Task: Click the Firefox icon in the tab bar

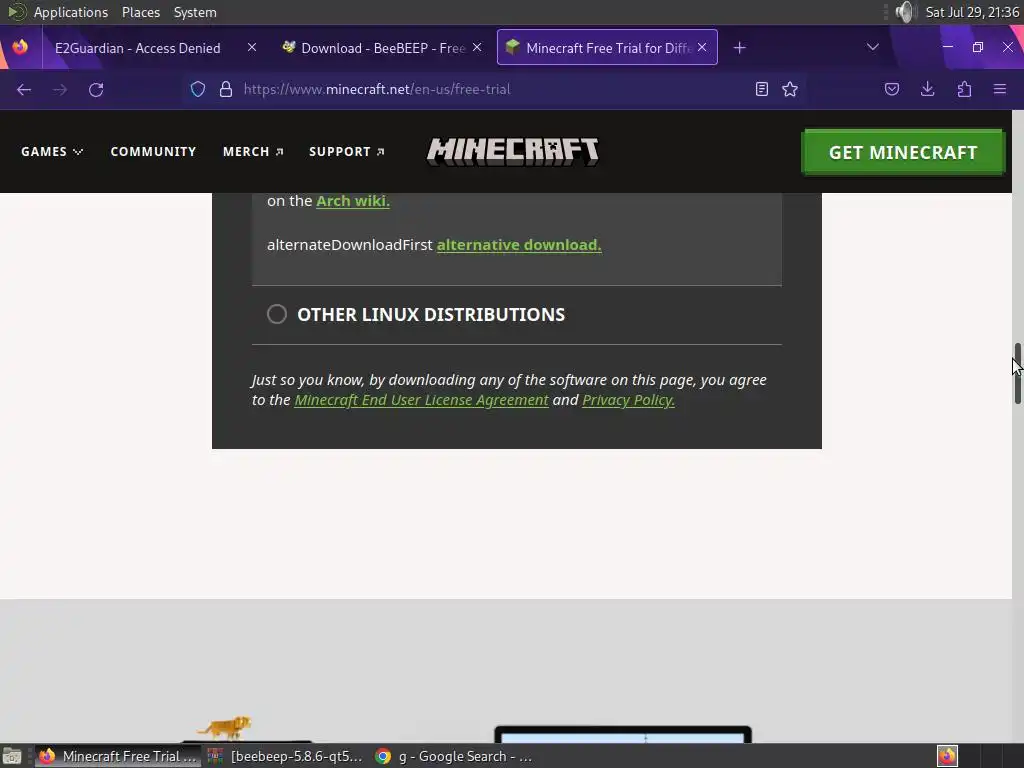Action: pyautogui.click(x=20, y=47)
